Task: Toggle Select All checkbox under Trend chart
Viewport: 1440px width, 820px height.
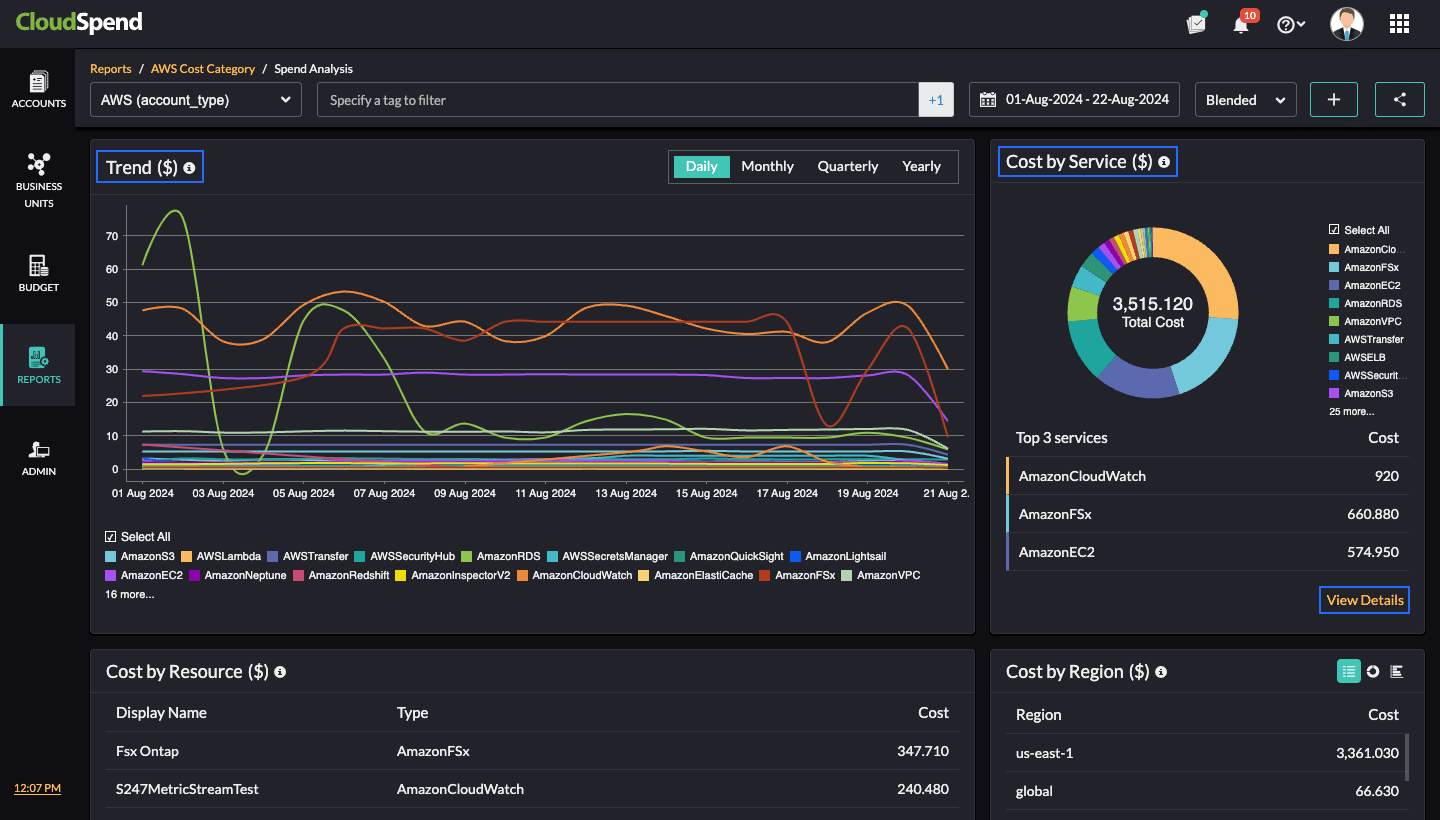Action: coord(111,537)
